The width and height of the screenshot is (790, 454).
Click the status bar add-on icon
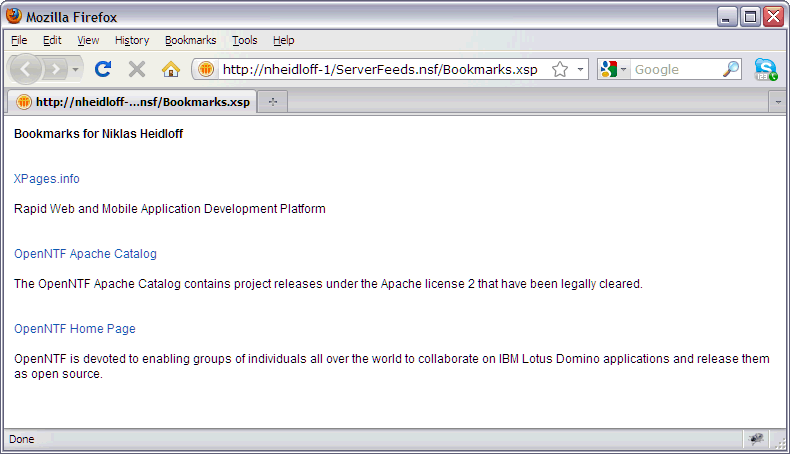tap(756, 439)
